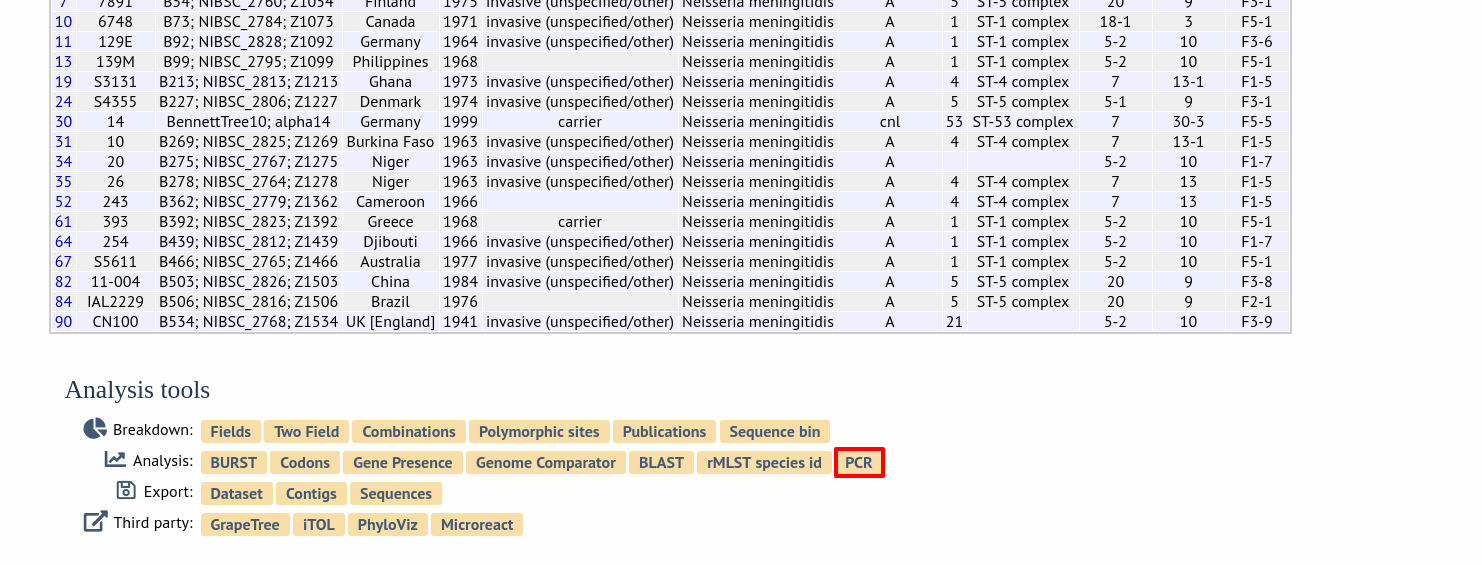Click the BennettTree10; alpha14 aliases cell
Screen dimensions: 1482x565
coord(249,122)
